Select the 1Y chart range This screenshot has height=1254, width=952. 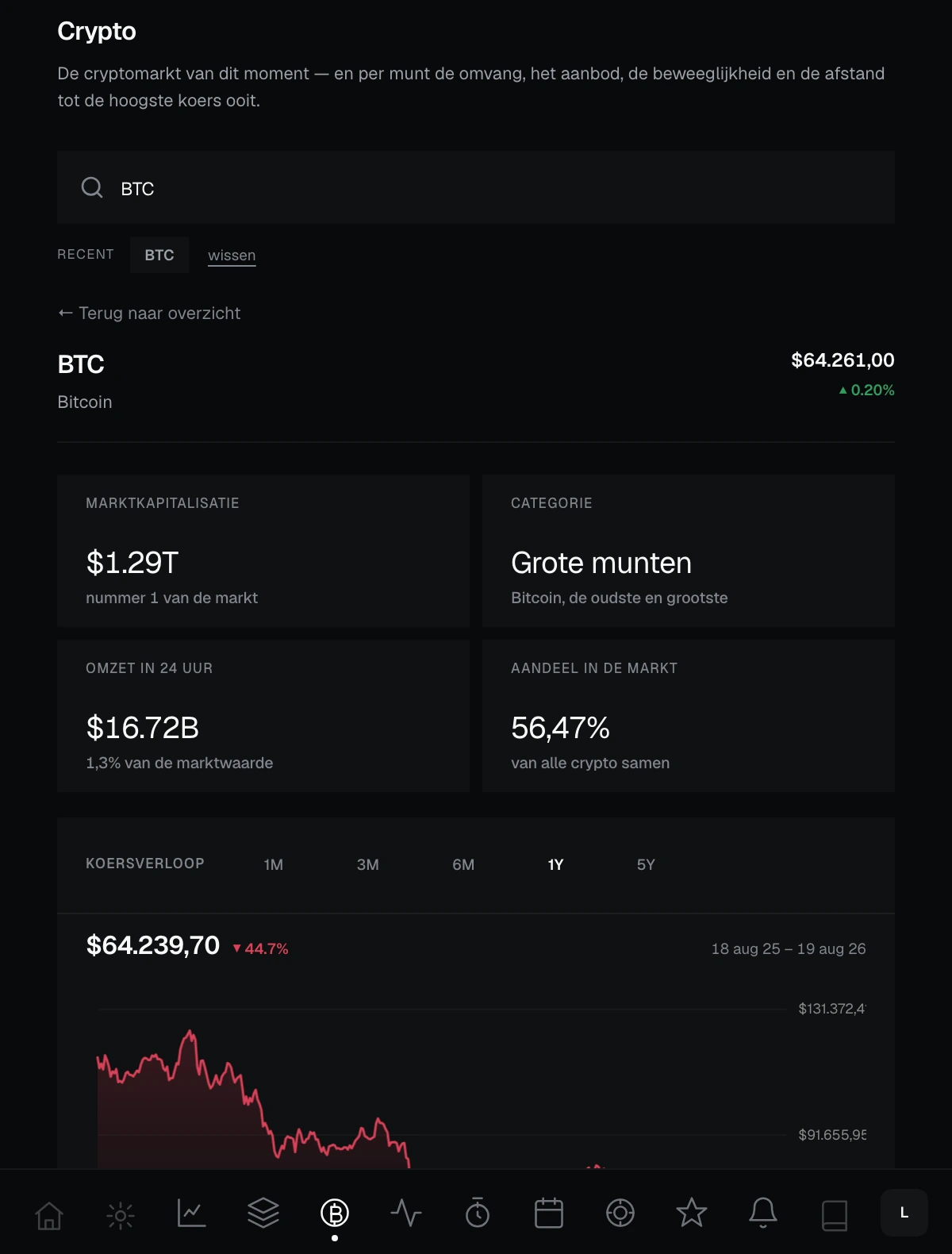click(x=555, y=865)
